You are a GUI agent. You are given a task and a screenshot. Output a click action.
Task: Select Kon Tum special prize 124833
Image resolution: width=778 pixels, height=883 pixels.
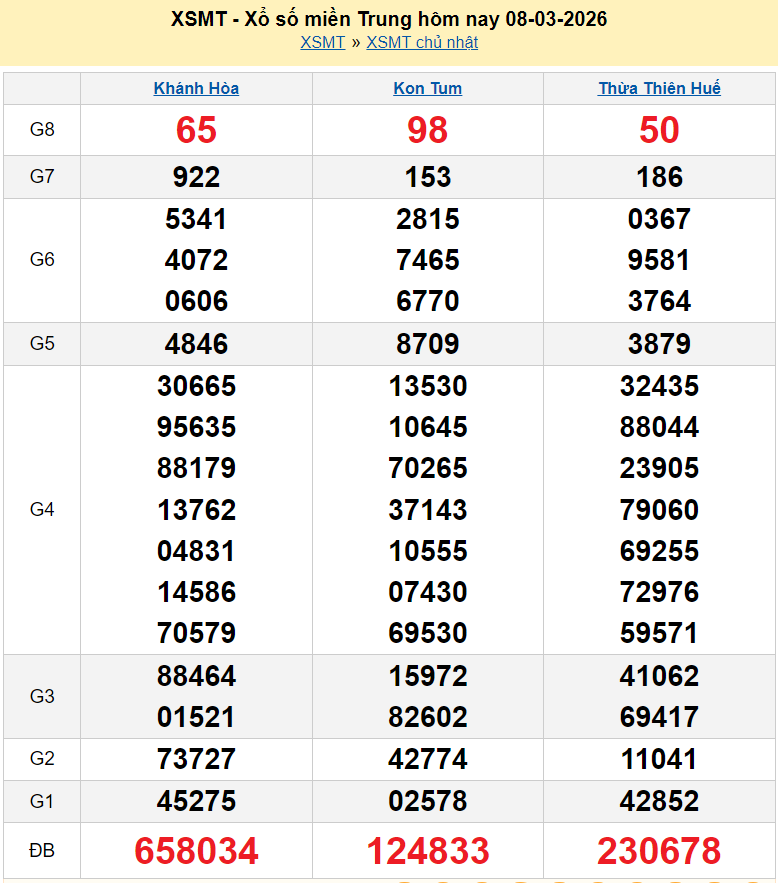click(x=428, y=851)
